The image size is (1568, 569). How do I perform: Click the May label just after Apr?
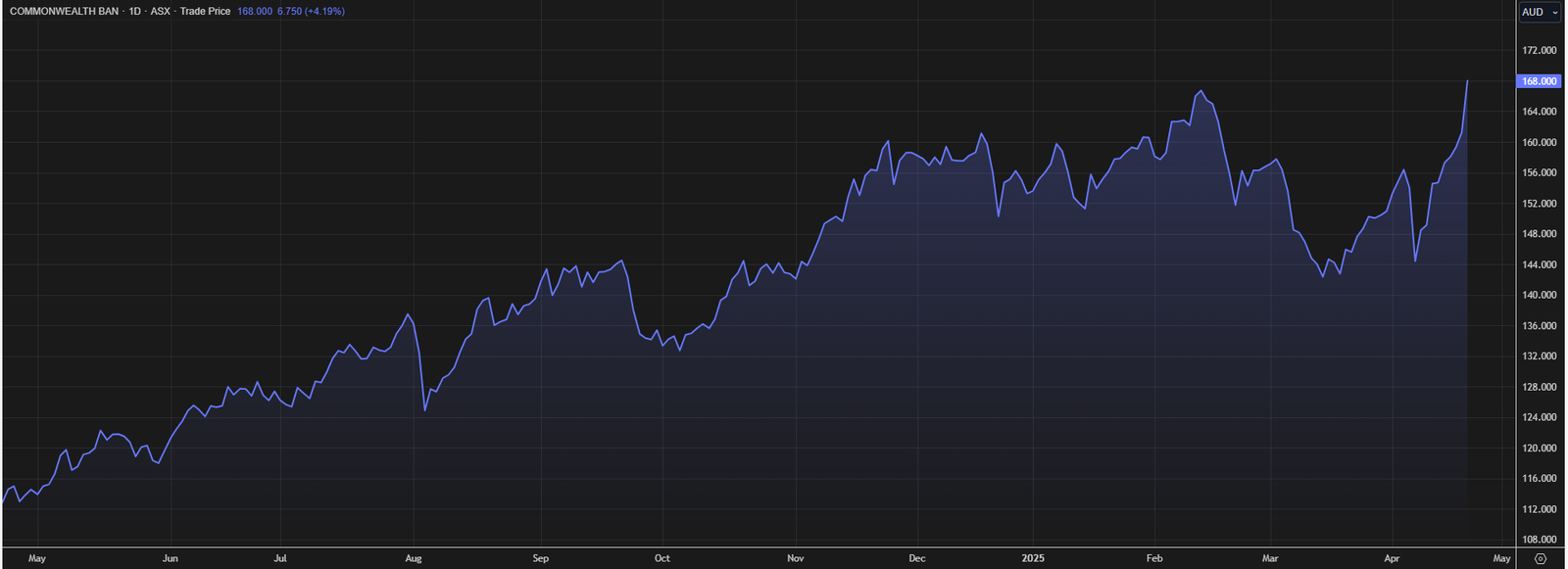tap(1501, 558)
